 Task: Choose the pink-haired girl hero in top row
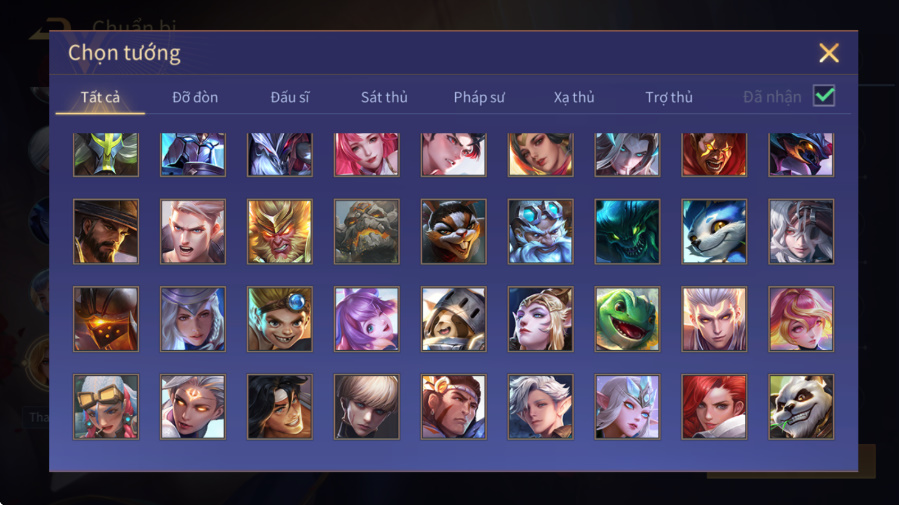(x=367, y=155)
